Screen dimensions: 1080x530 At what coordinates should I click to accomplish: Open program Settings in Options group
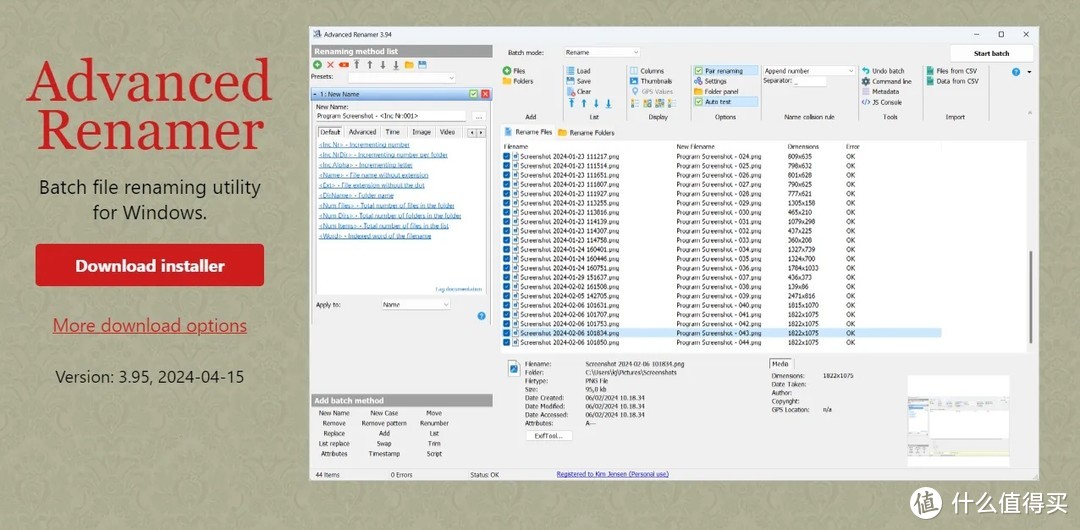[x=710, y=81]
